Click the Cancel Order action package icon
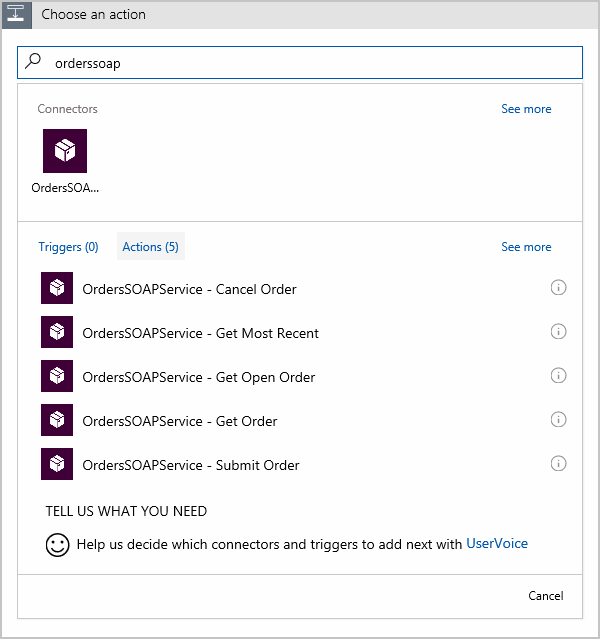The height and width of the screenshot is (639, 600). coord(57,288)
